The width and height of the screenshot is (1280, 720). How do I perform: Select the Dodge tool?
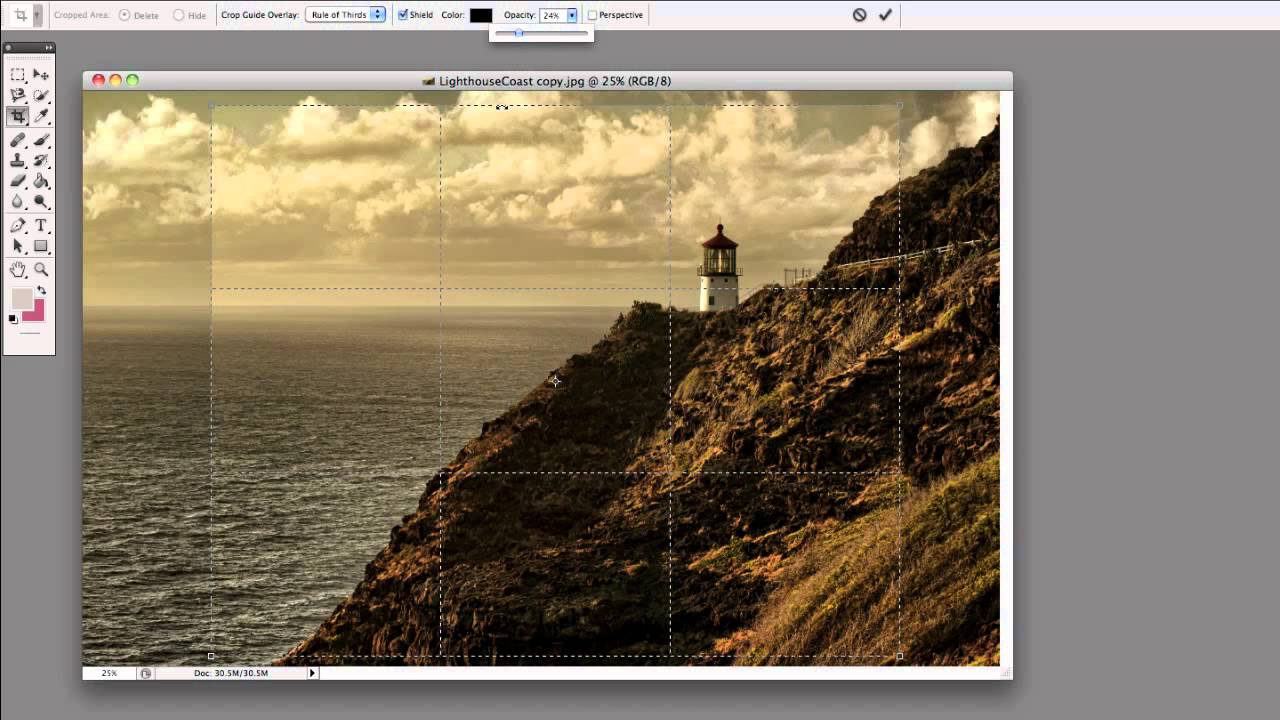coord(41,202)
